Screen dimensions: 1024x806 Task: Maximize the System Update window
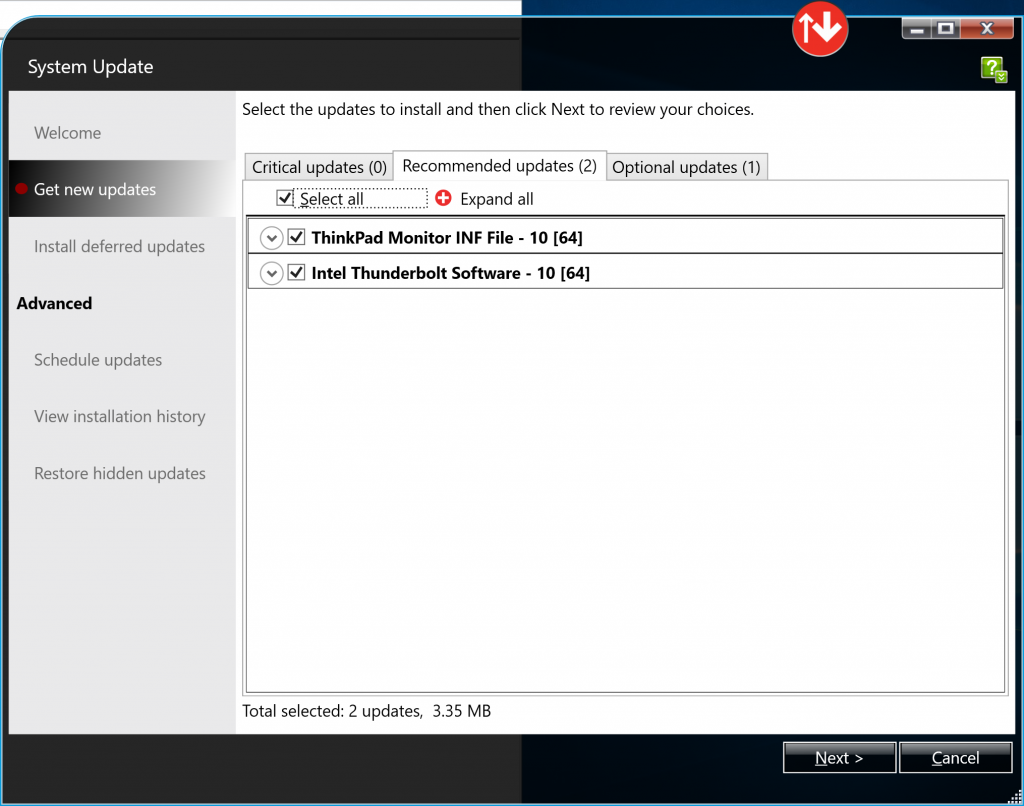[x=945, y=29]
